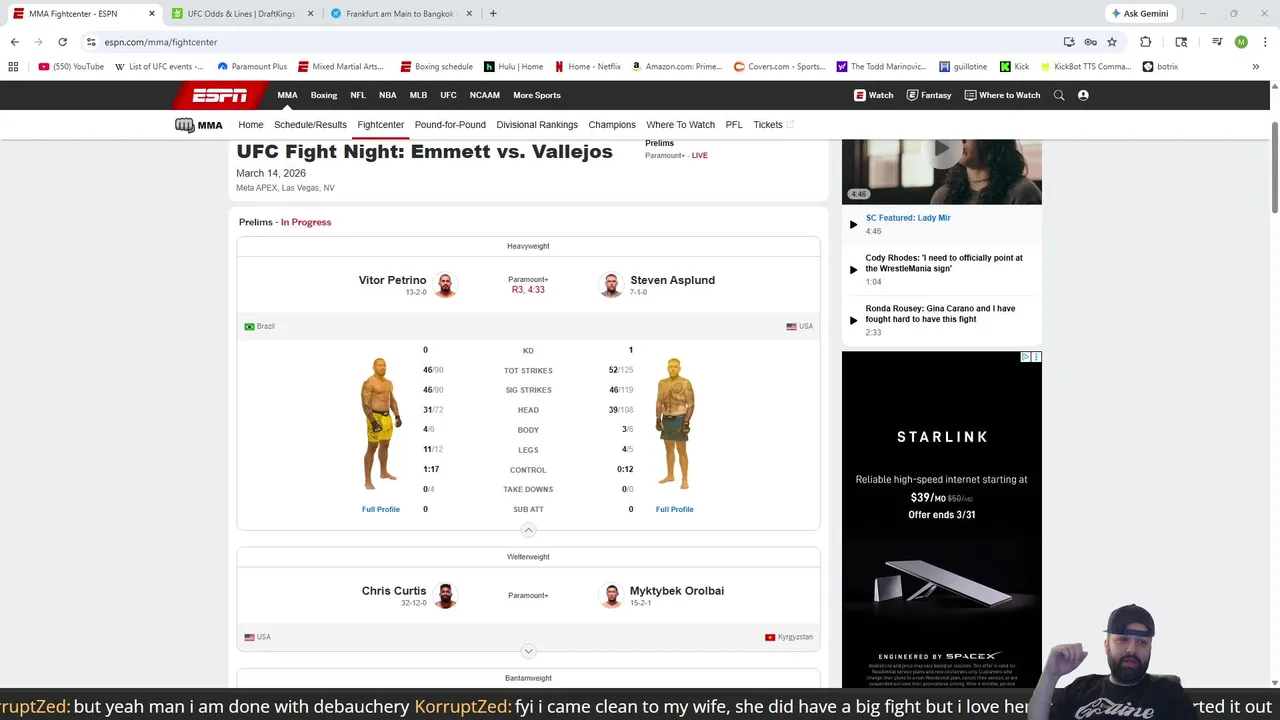This screenshot has width=1280, height=720.
Task: Click the Ask Gemini button
Action: (1139, 13)
